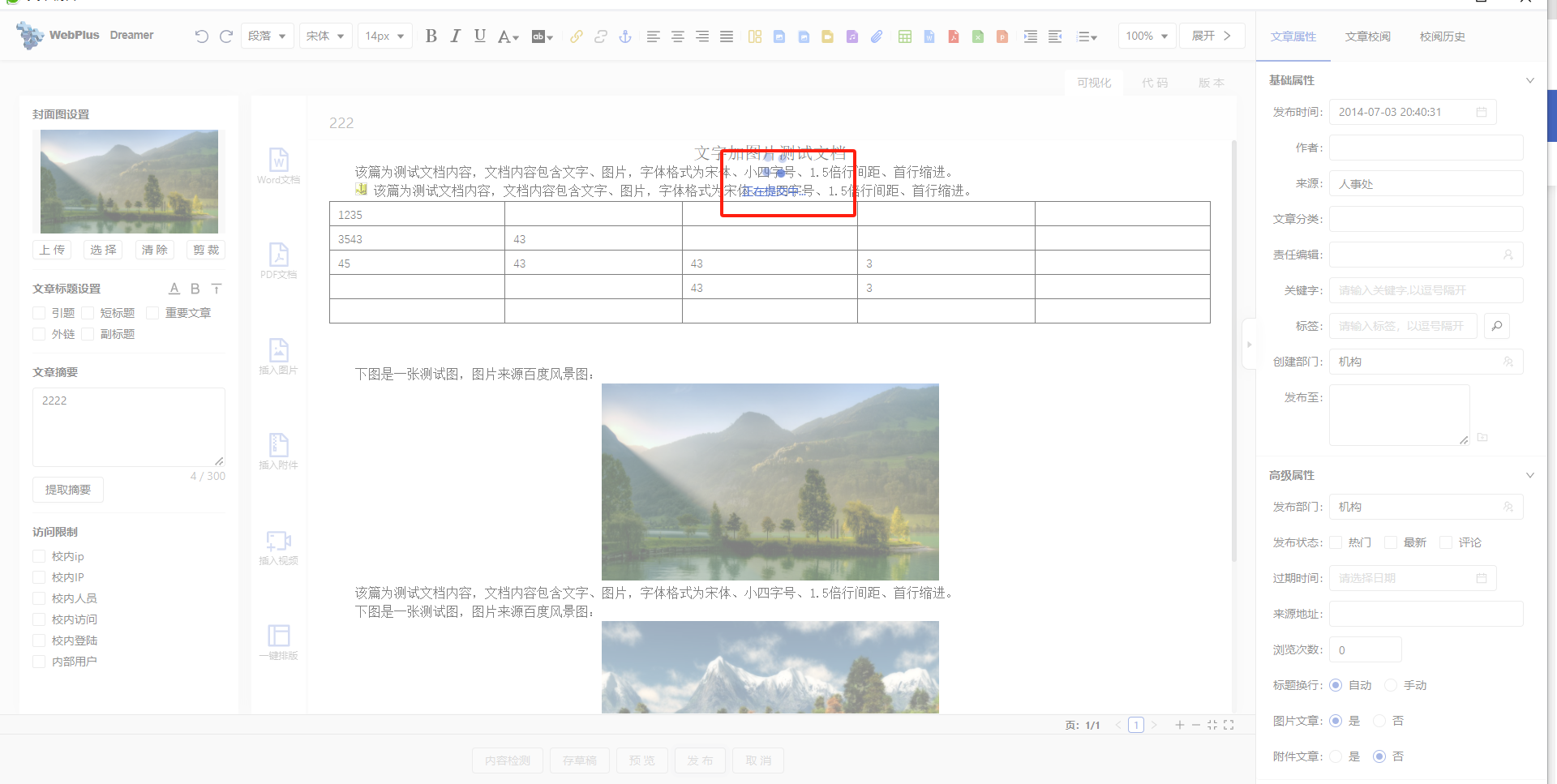Screen dimensions: 1557x784
Task: Click the 上传 cover image button
Action: tap(53, 250)
